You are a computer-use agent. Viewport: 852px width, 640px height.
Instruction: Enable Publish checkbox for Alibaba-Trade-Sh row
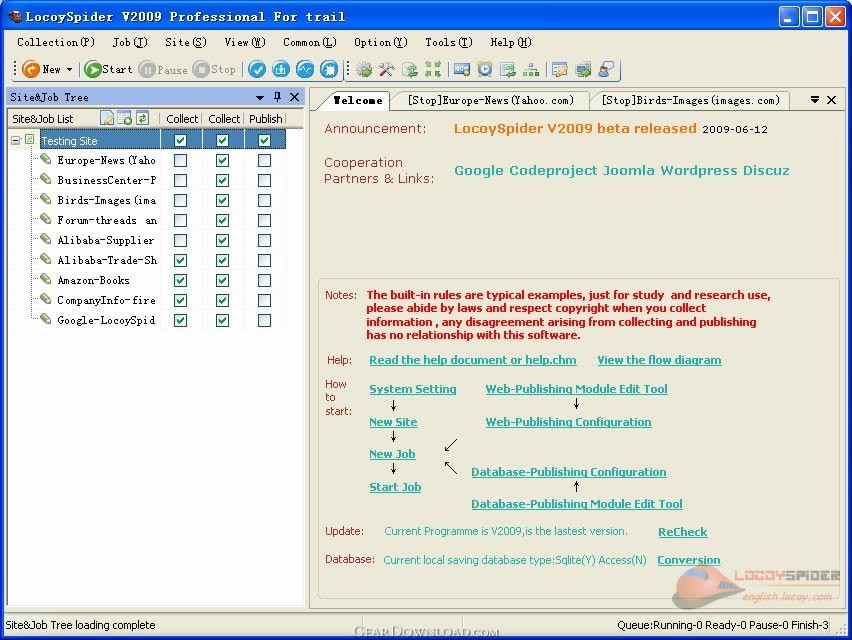[265, 260]
